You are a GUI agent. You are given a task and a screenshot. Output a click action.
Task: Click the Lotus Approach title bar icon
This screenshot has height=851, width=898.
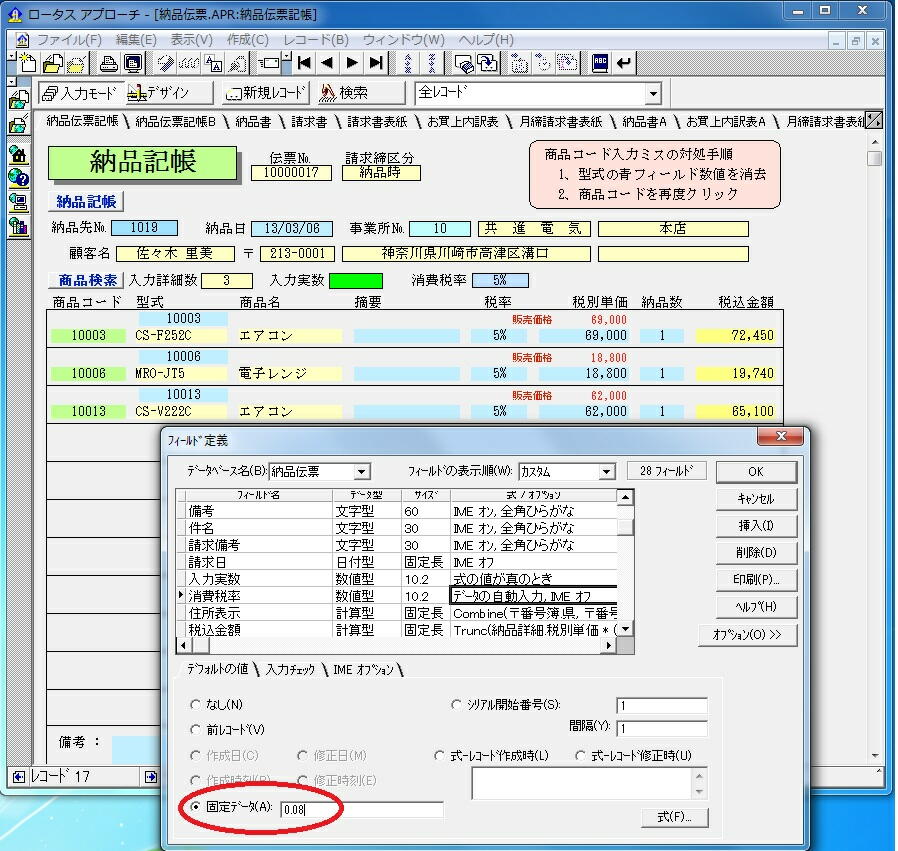pos(15,14)
